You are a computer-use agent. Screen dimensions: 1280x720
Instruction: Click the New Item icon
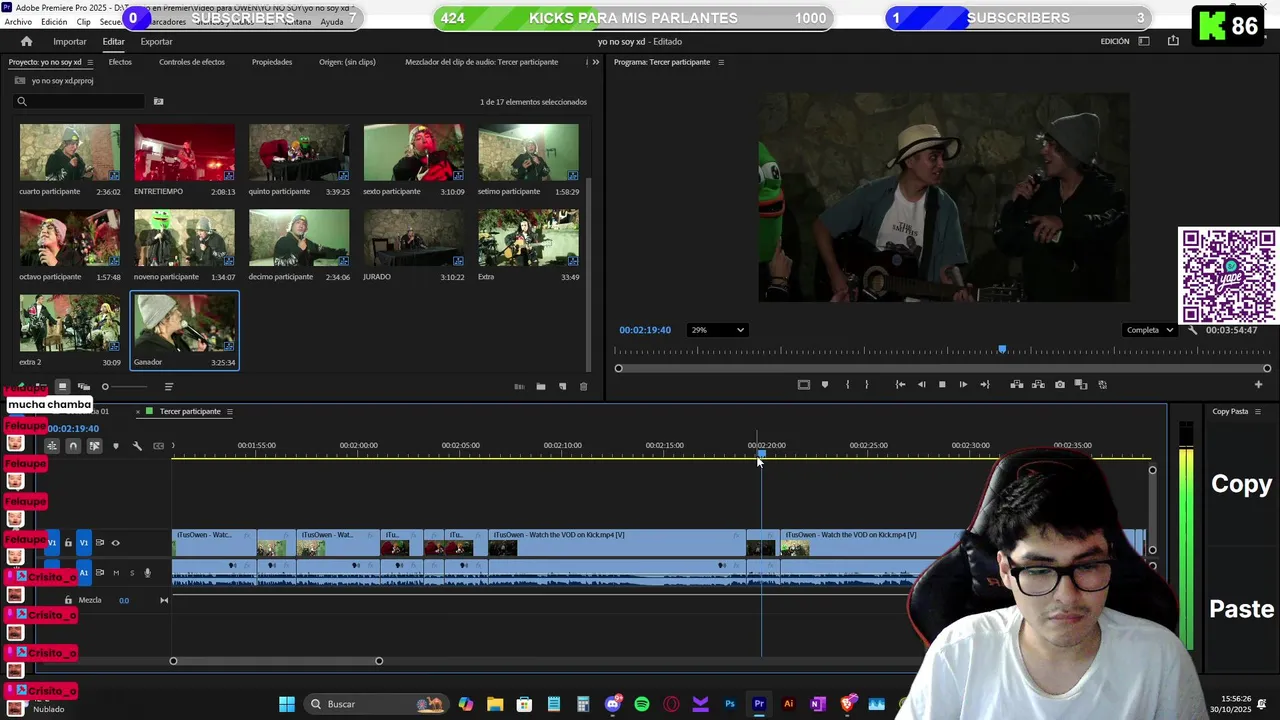pos(562,387)
